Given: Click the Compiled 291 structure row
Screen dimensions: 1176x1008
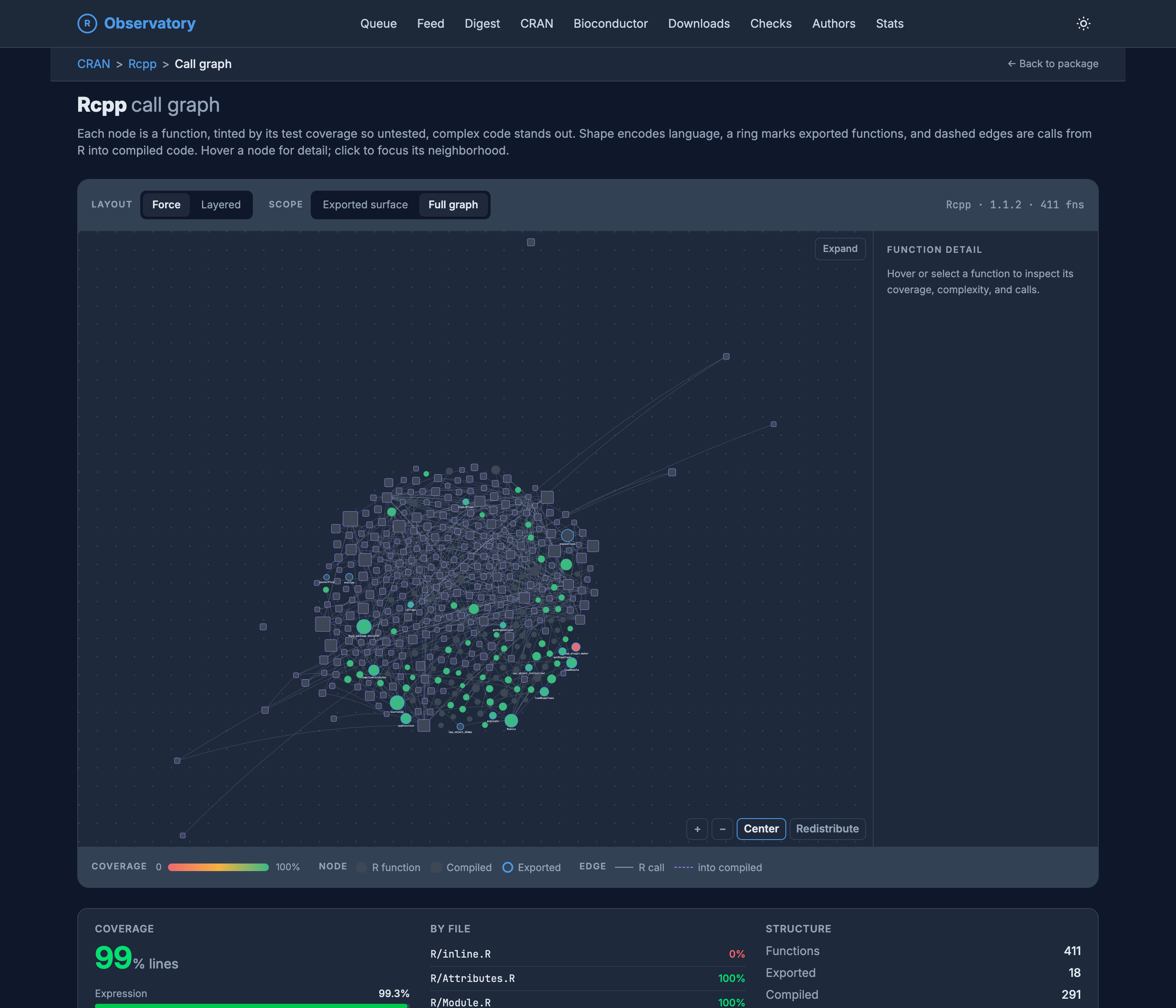Looking at the screenshot, I should [923, 995].
